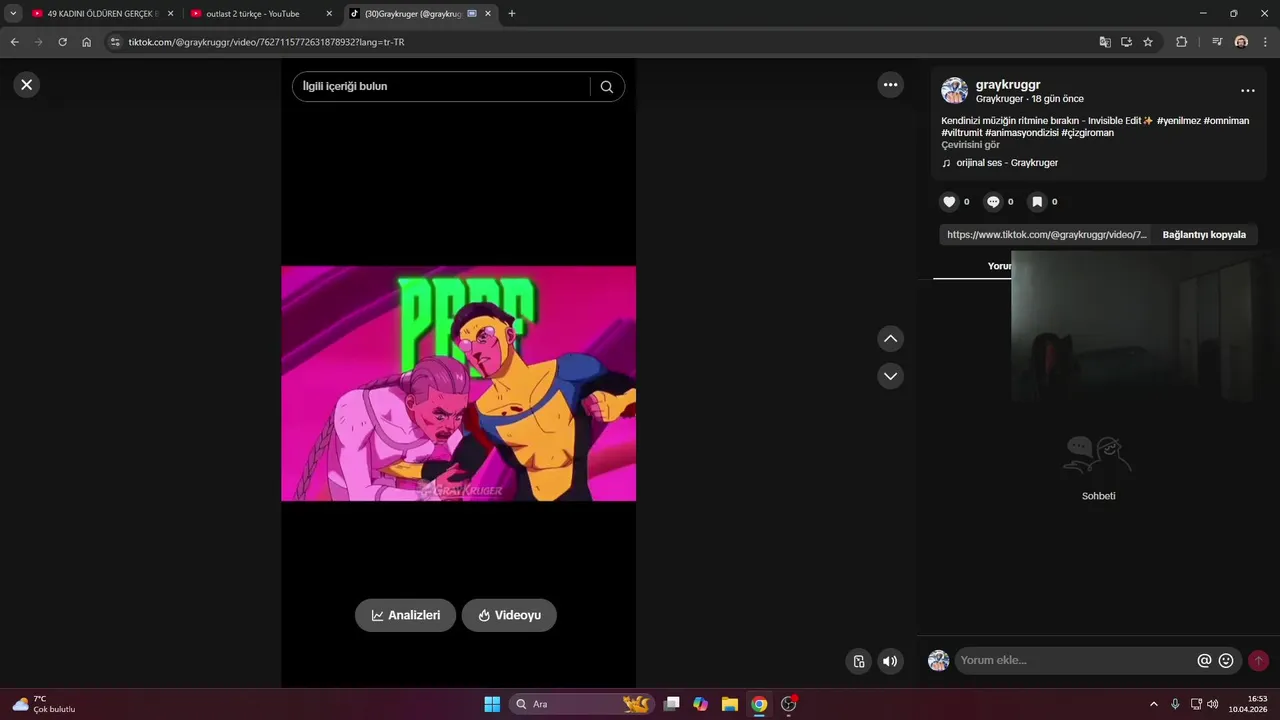
Task: Launch Copilot from taskbar
Action: (x=701, y=704)
